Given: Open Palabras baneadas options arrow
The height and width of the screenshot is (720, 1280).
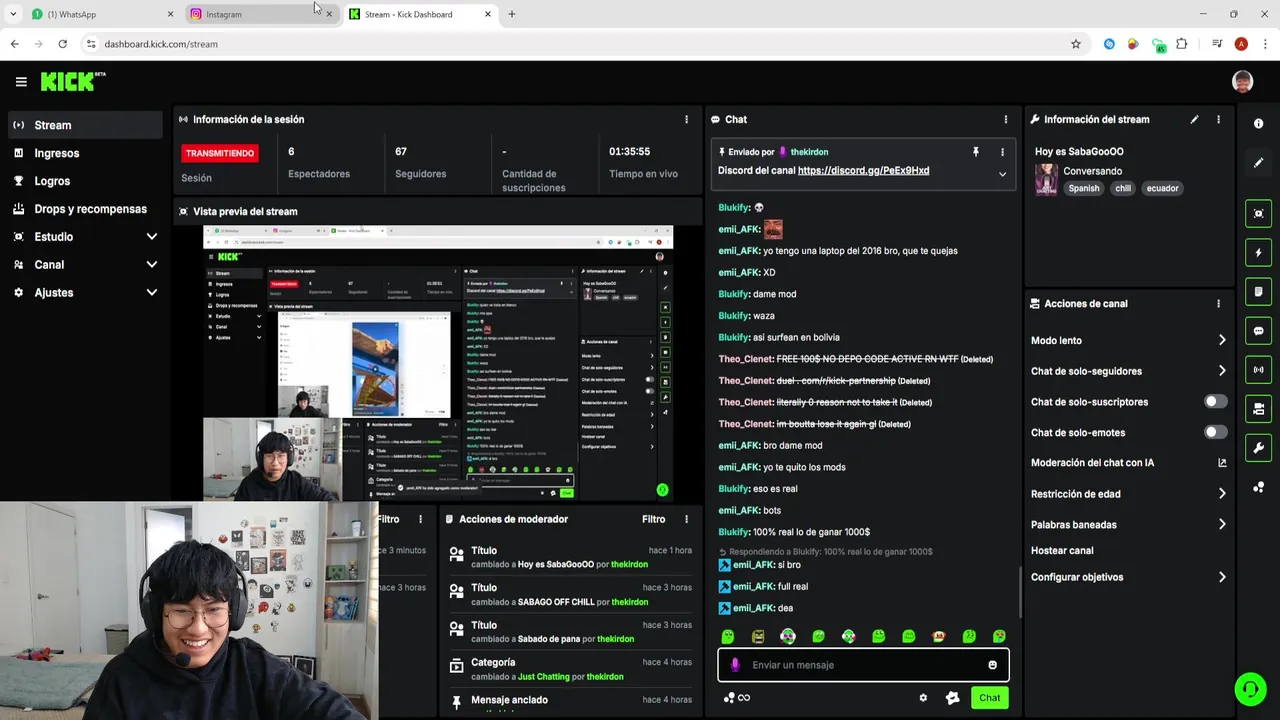Looking at the screenshot, I should (1222, 525).
